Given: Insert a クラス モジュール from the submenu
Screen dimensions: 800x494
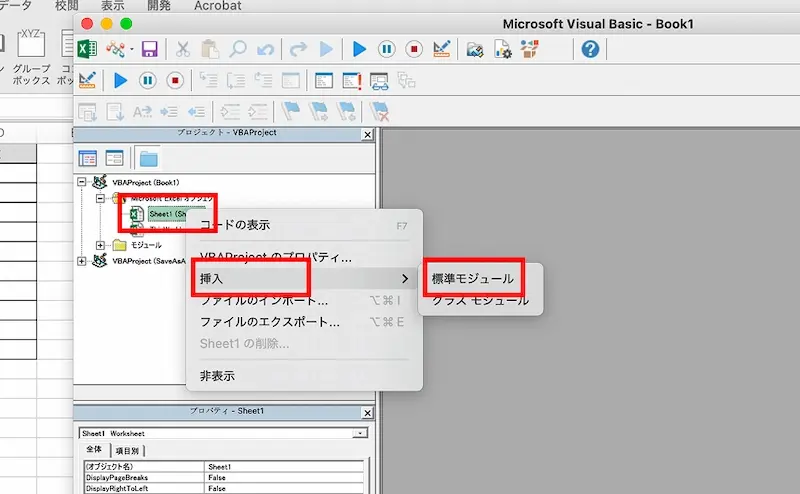Looking at the screenshot, I should (x=480, y=301).
